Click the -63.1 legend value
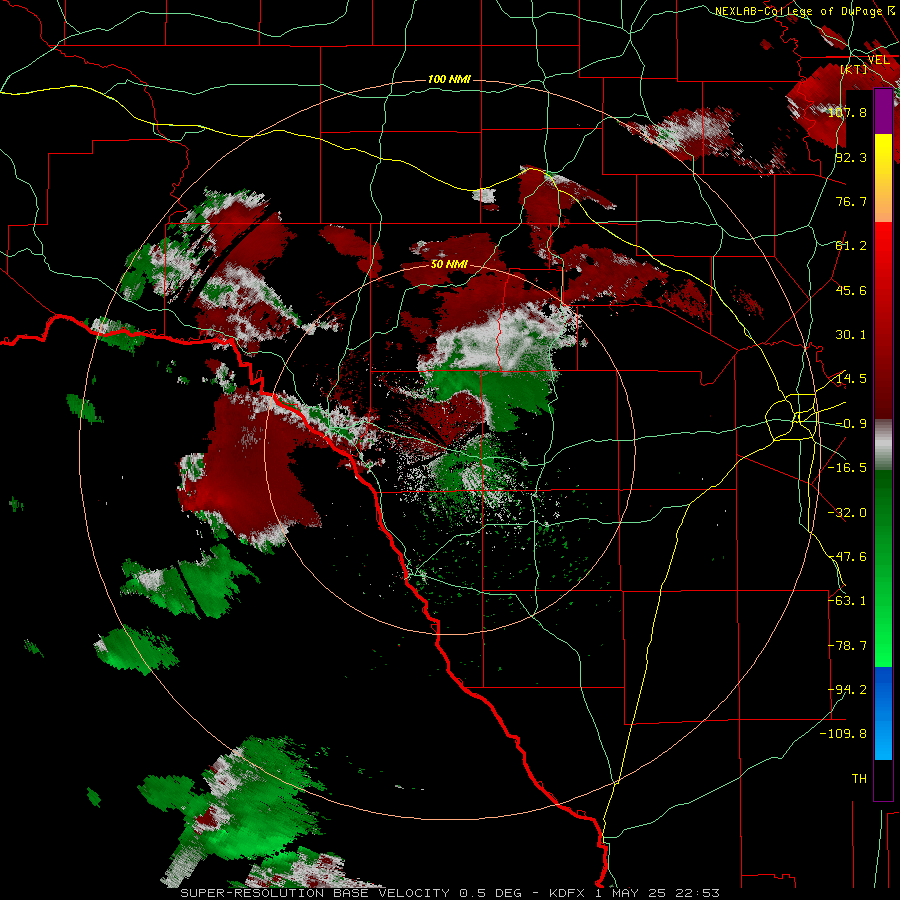The width and height of the screenshot is (900, 900). point(847,600)
